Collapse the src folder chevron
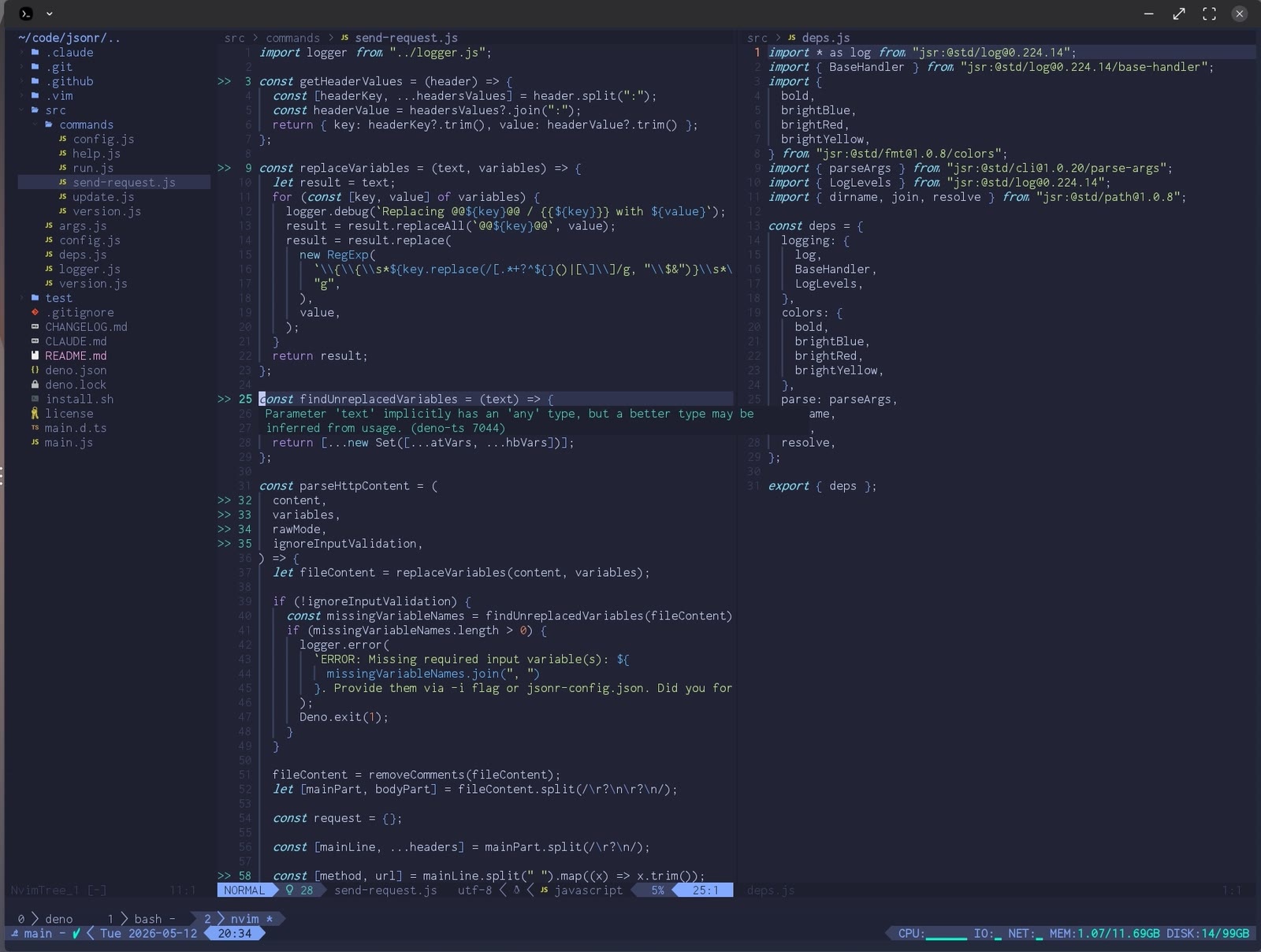1261x952 pixels. point(21,110)
